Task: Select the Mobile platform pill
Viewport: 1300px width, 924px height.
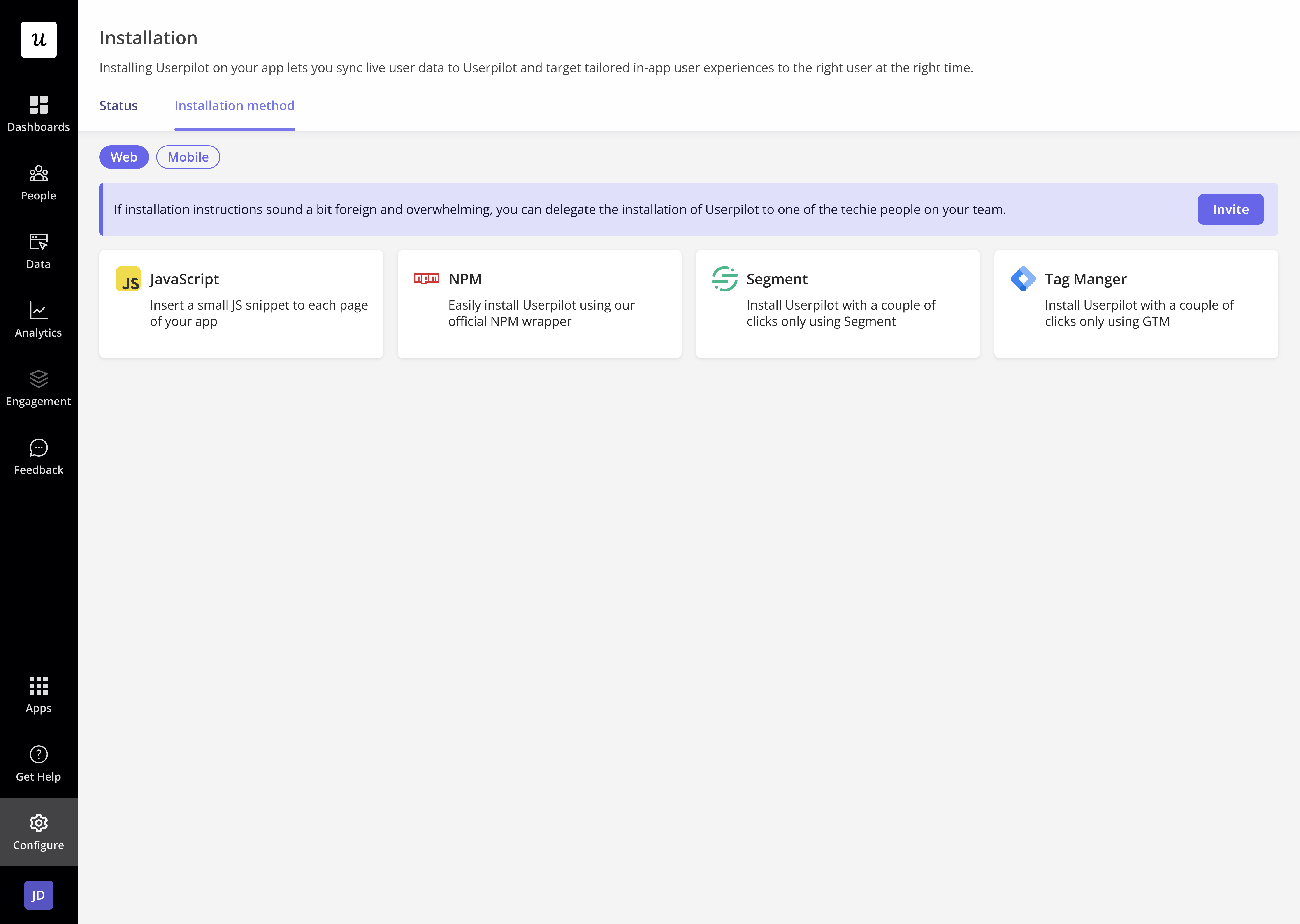Action: (x=188, y=157)
